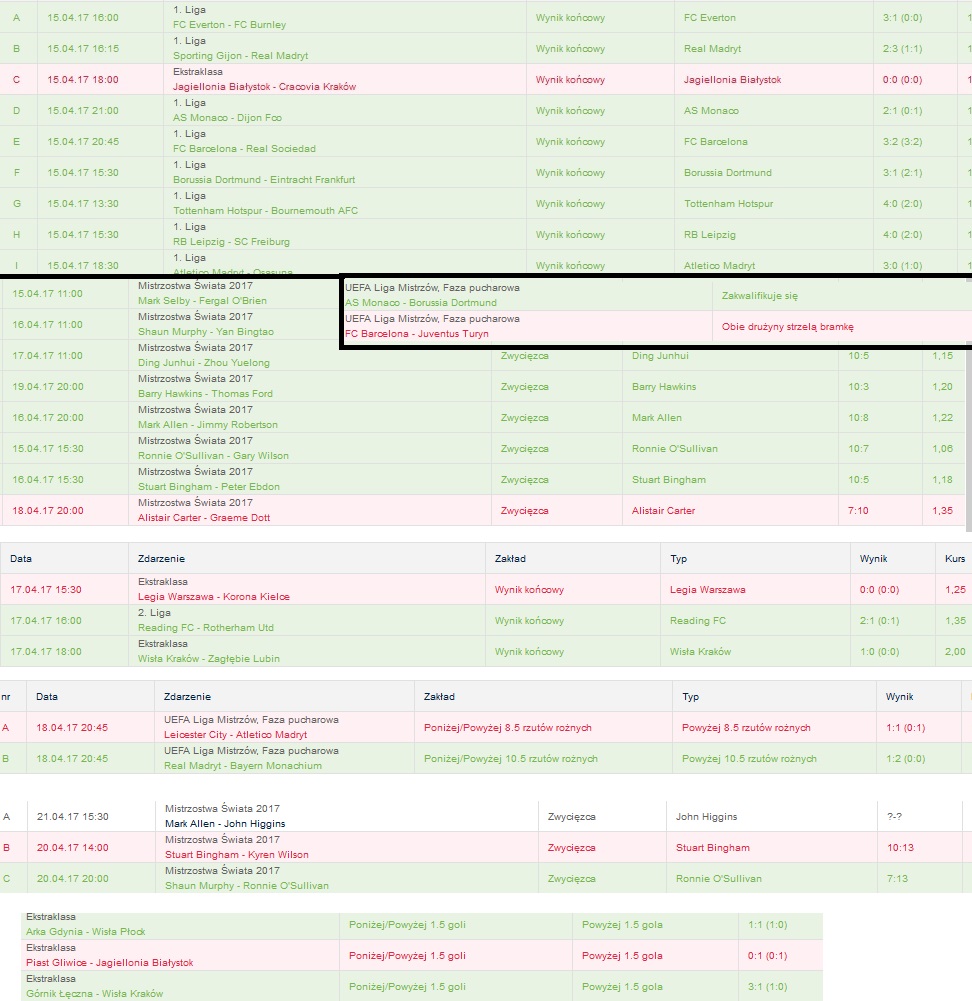Select the date 15.04.17 16:15

coord(83,49)
